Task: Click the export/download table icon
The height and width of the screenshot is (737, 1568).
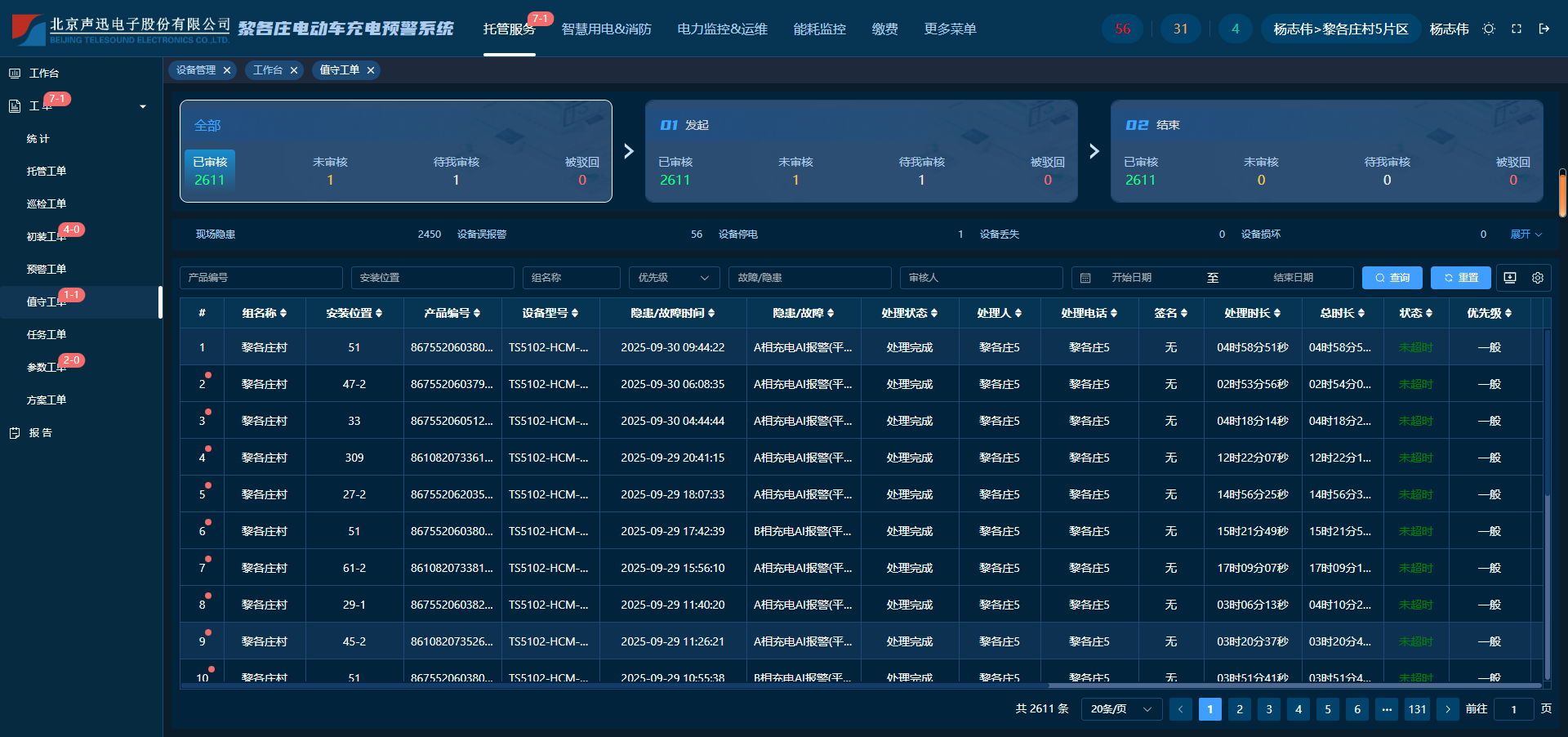Action: tap(1510, 278)
